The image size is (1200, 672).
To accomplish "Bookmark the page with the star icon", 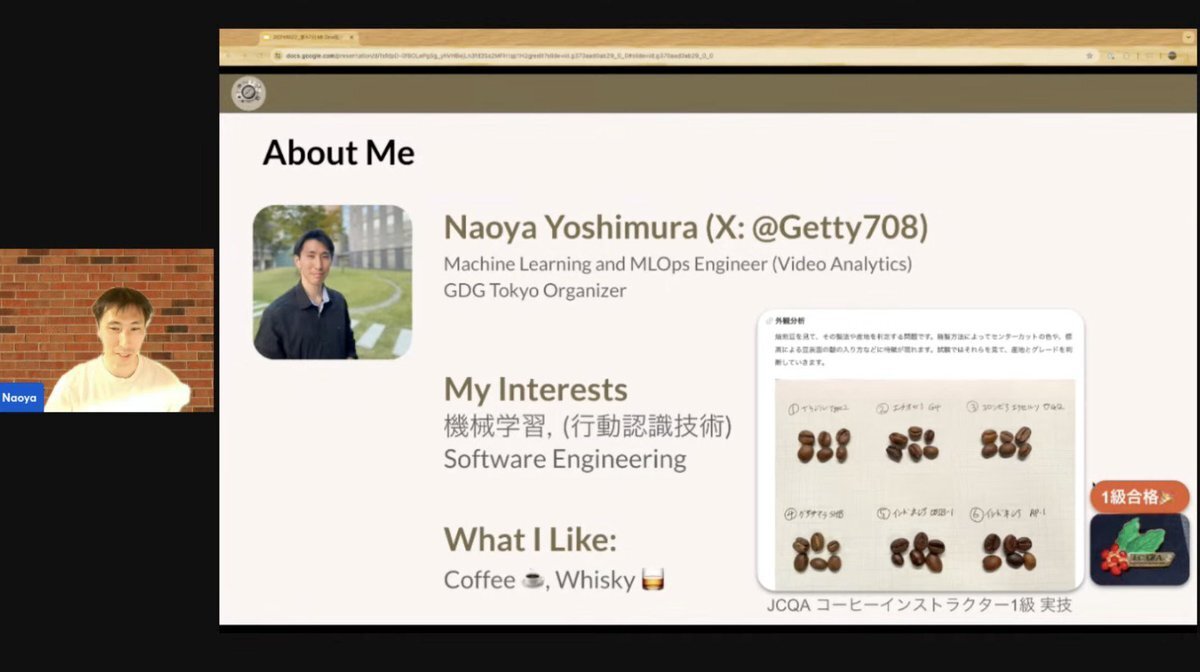I will (x=1088, y=56).
